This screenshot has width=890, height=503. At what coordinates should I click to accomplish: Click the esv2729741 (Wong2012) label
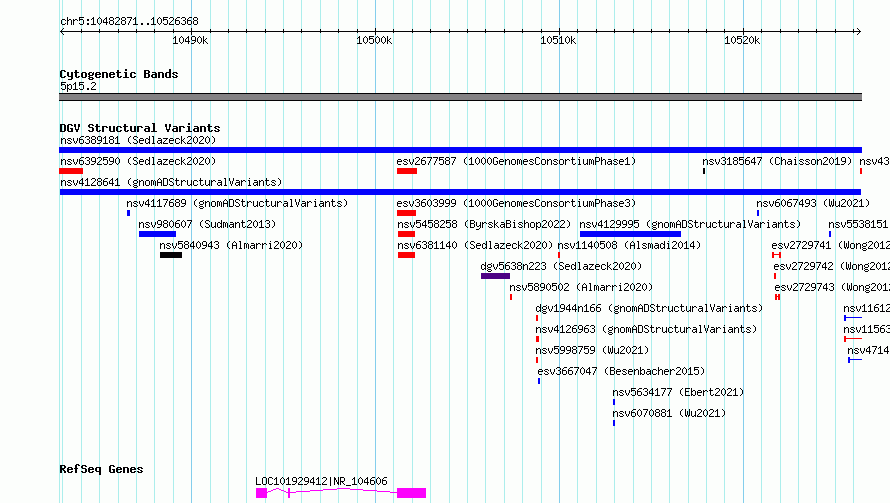coord(830,245)
